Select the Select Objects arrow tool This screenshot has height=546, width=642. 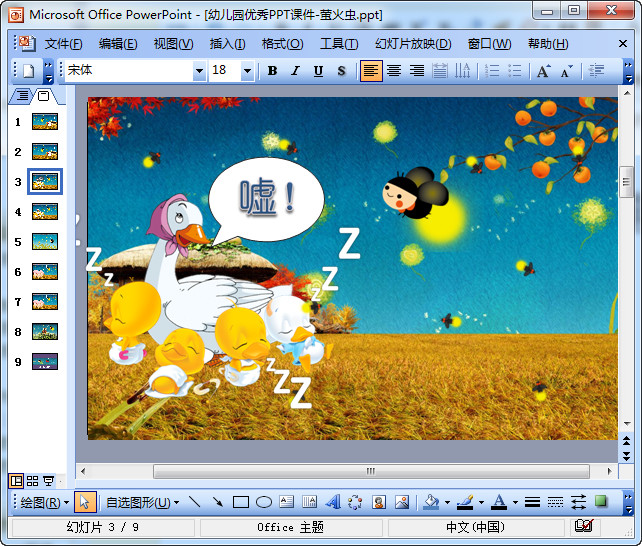[x=85, y=502]
